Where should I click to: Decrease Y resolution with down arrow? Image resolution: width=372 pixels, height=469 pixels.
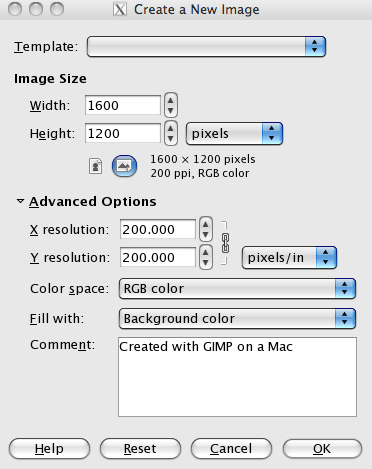pos(206,263)
